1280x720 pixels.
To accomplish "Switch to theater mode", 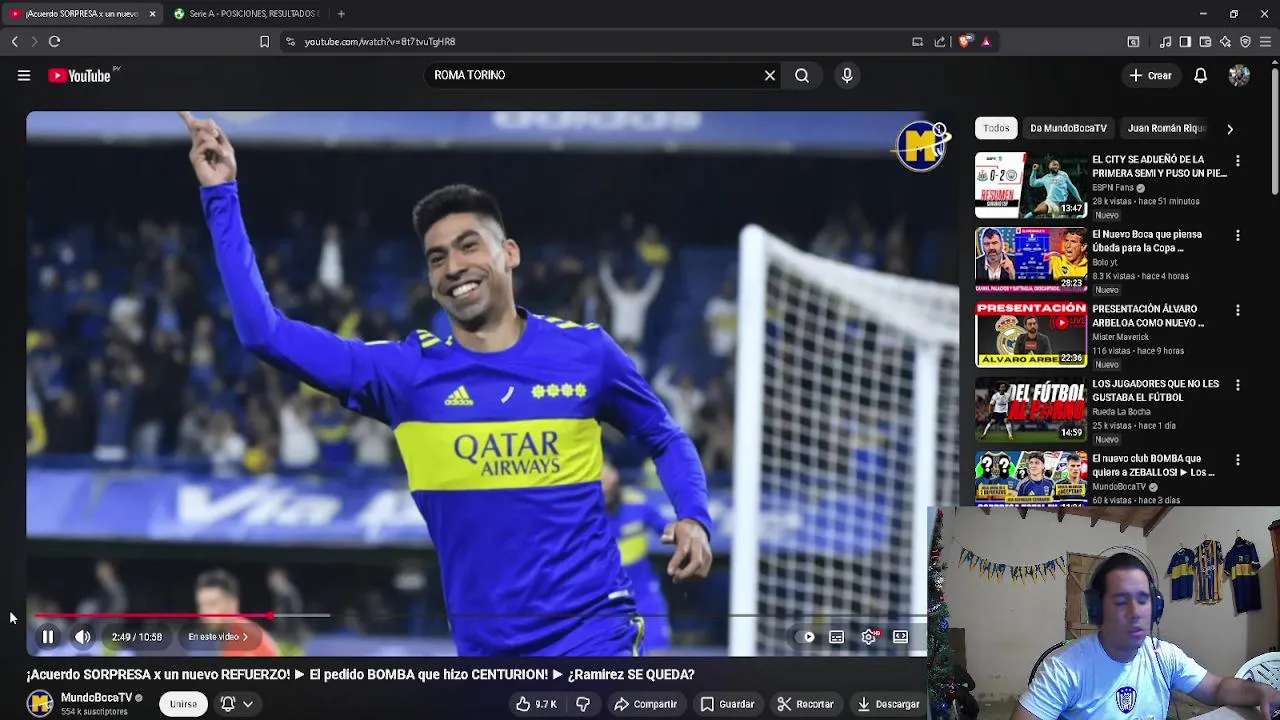I will pyautogui.click(x=900, y=637).
